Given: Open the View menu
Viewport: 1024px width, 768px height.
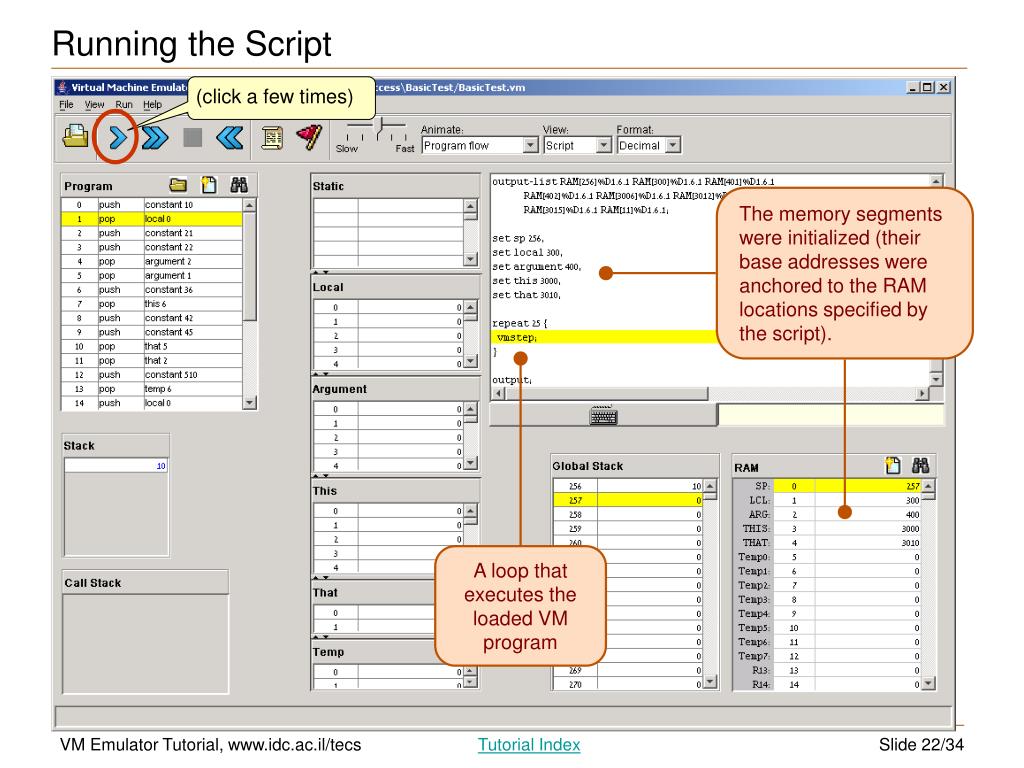Looking at the screenshot, I should (x=94, y=104).
